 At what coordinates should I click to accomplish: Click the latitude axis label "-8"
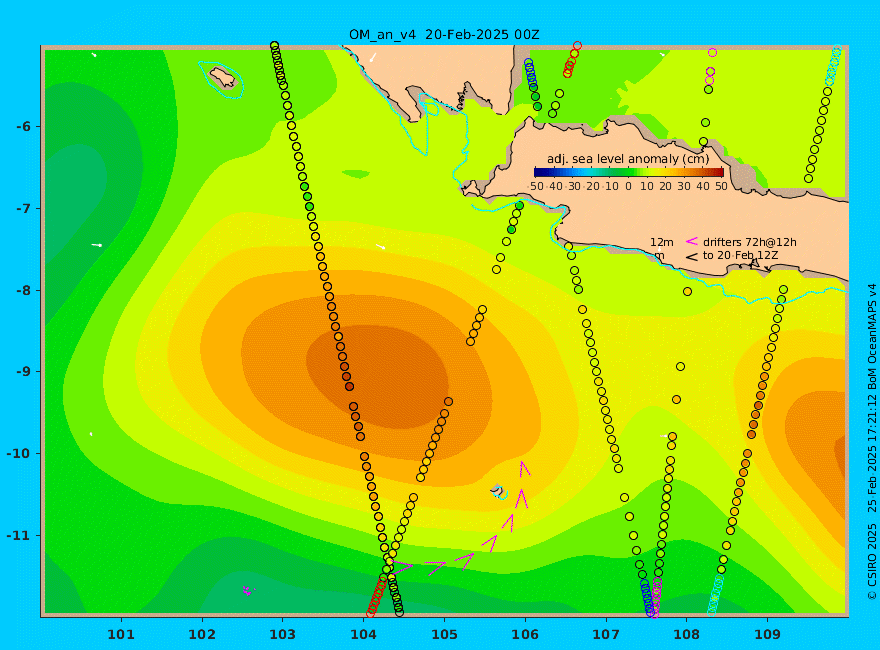[22, 291]
